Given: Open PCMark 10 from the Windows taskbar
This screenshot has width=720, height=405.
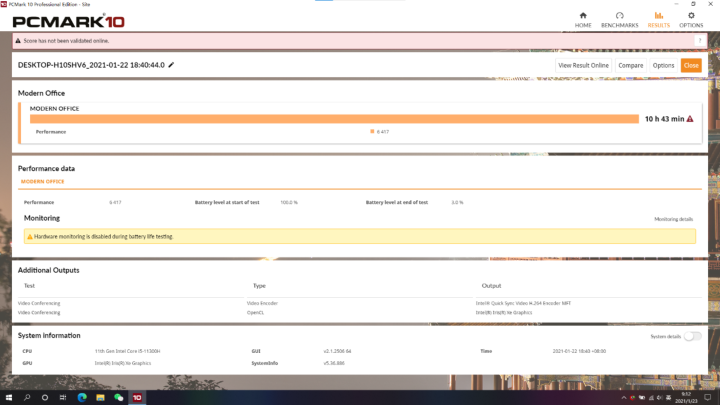Looking at the screenshot, I should [x=137, y=397].
